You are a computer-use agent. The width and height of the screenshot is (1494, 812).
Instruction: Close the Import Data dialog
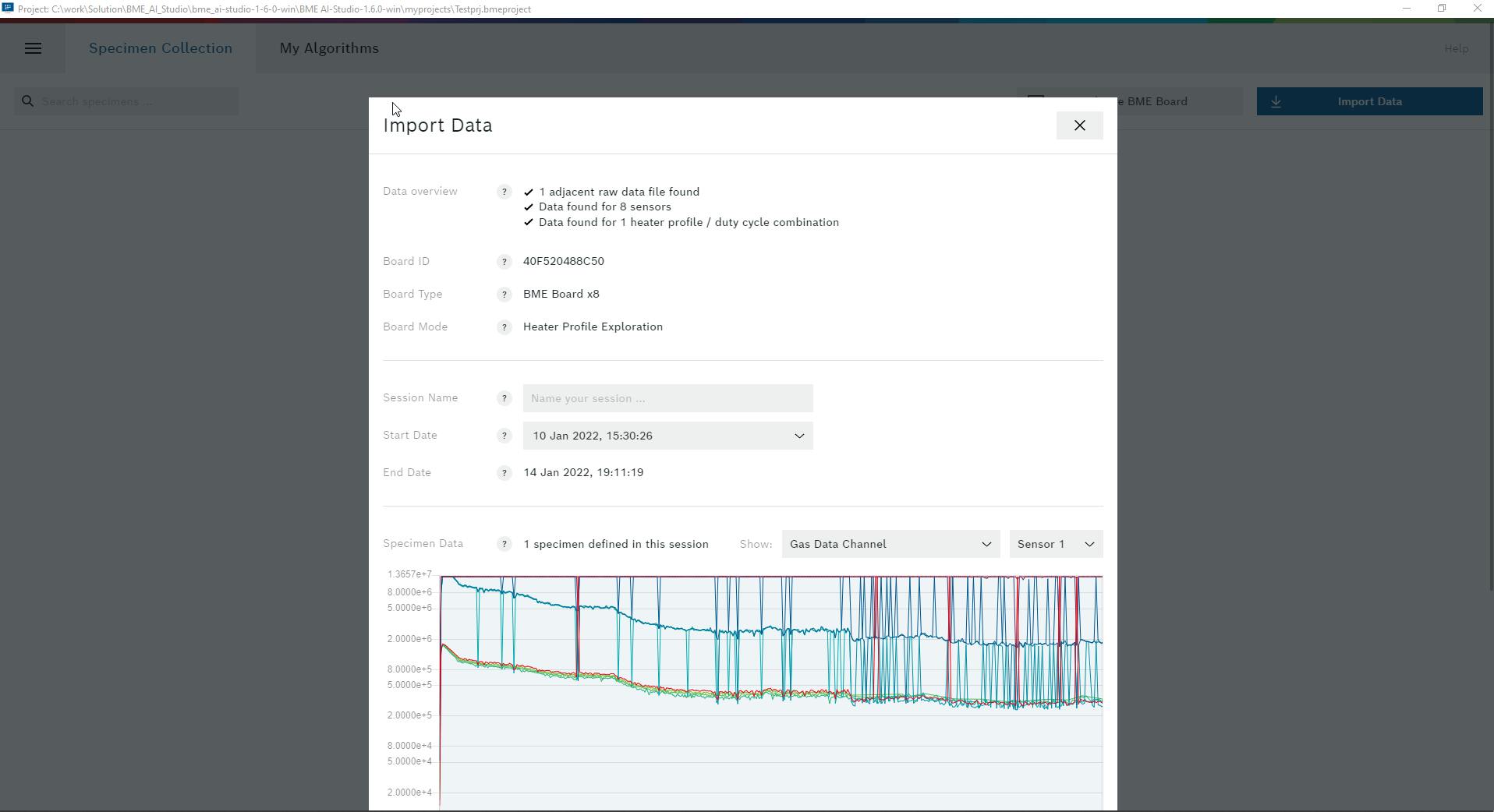coord(1079,125)
